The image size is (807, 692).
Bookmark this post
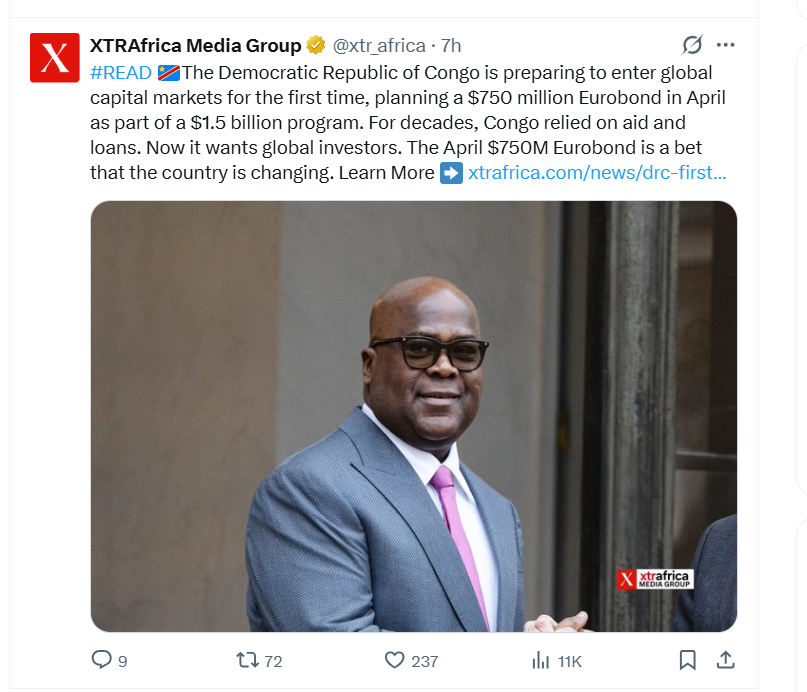pos(688,660)
